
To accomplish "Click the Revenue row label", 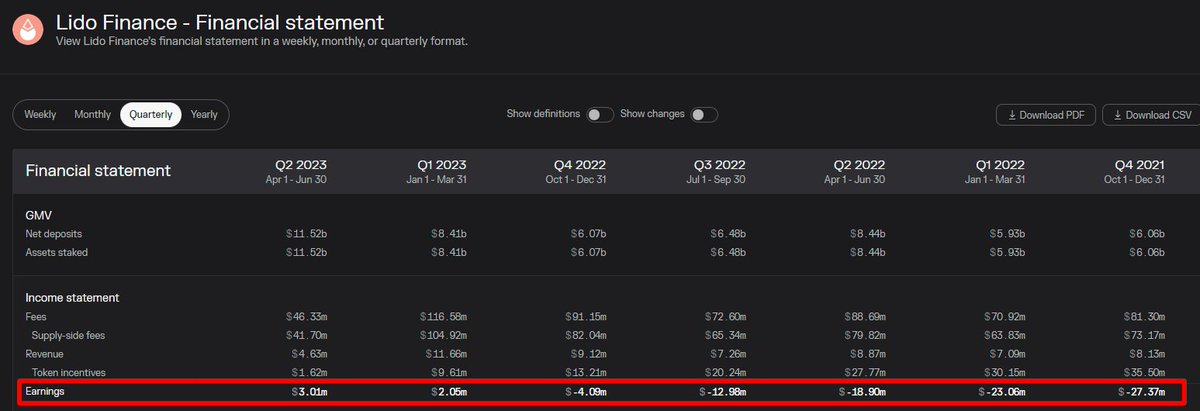I will pos(45,354).
